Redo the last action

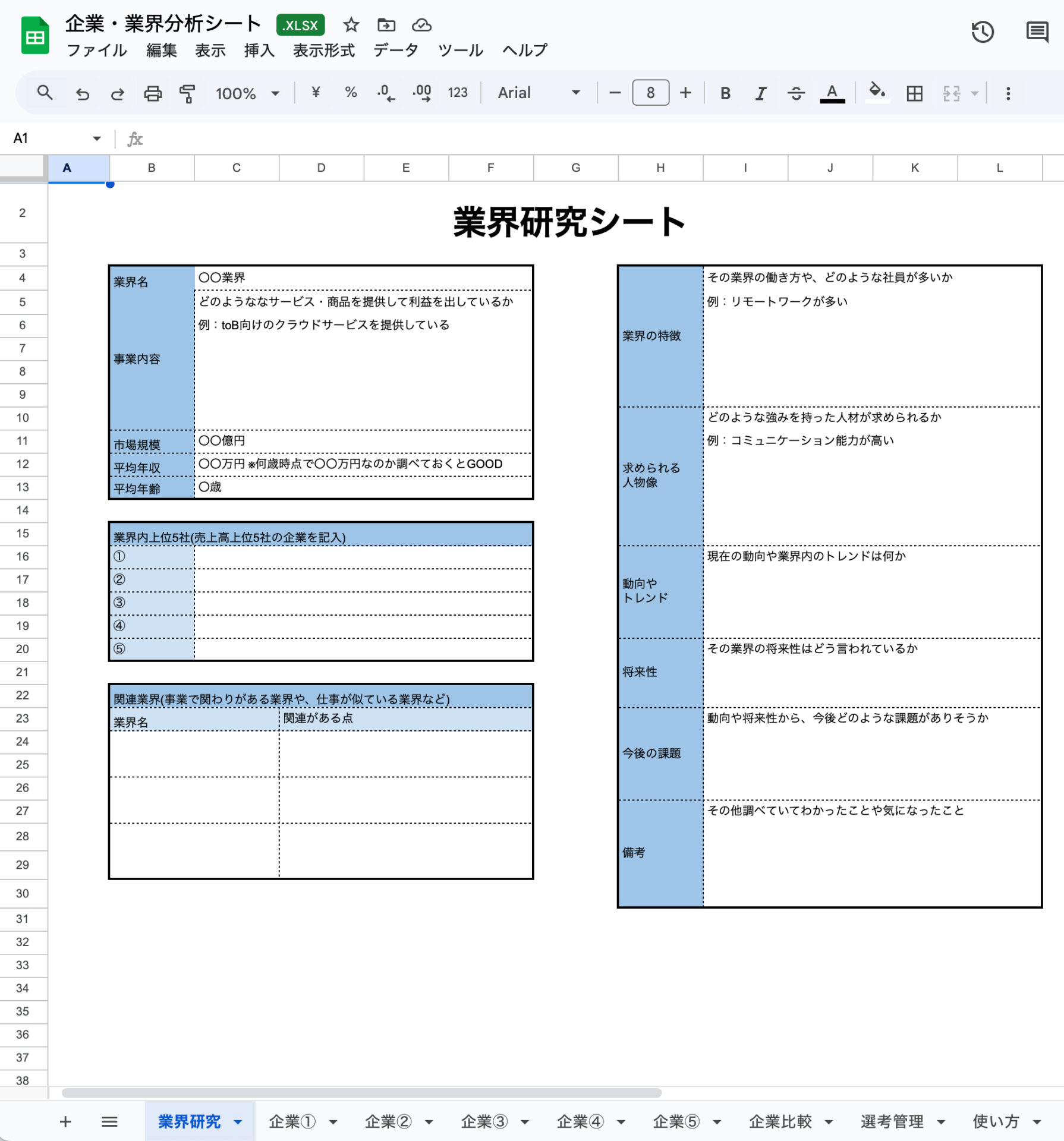[x=117, y=93]
